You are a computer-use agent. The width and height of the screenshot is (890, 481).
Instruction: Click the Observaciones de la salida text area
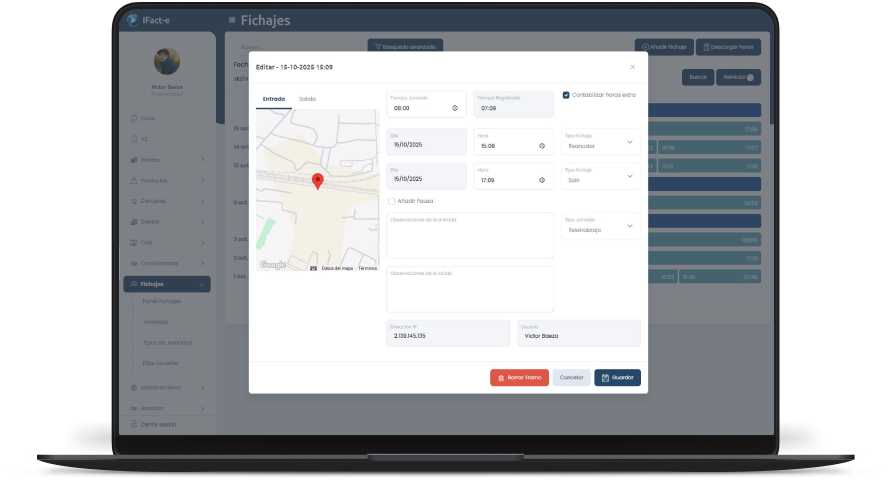(469, 291)
